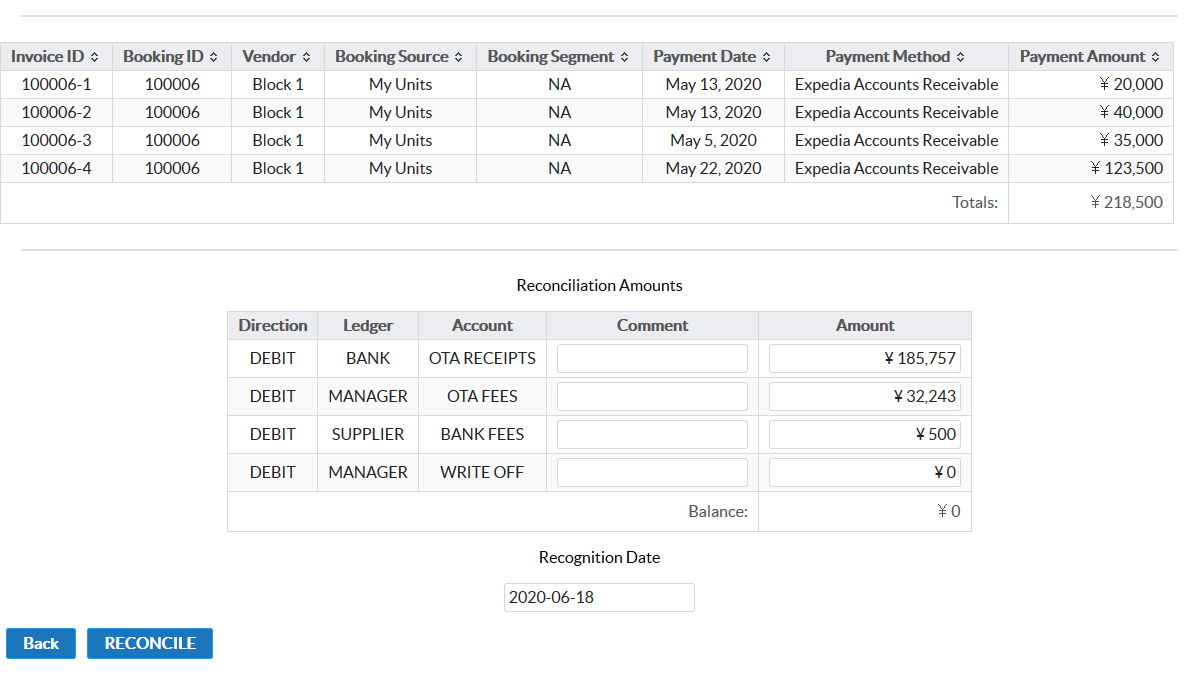Open the Recognition Date field
The width and height of the screenshot is (1193, 674).
click(599, 598)
